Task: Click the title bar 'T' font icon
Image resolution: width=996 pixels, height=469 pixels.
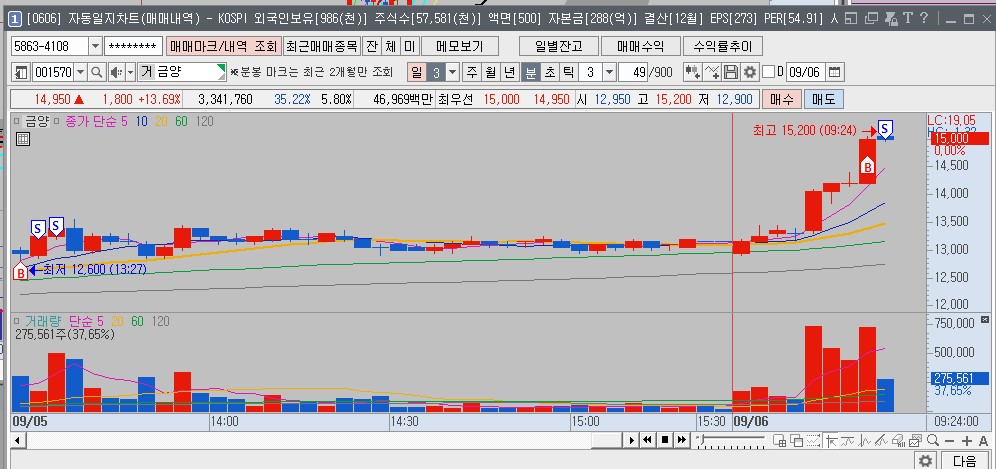Action: point(908,18)
